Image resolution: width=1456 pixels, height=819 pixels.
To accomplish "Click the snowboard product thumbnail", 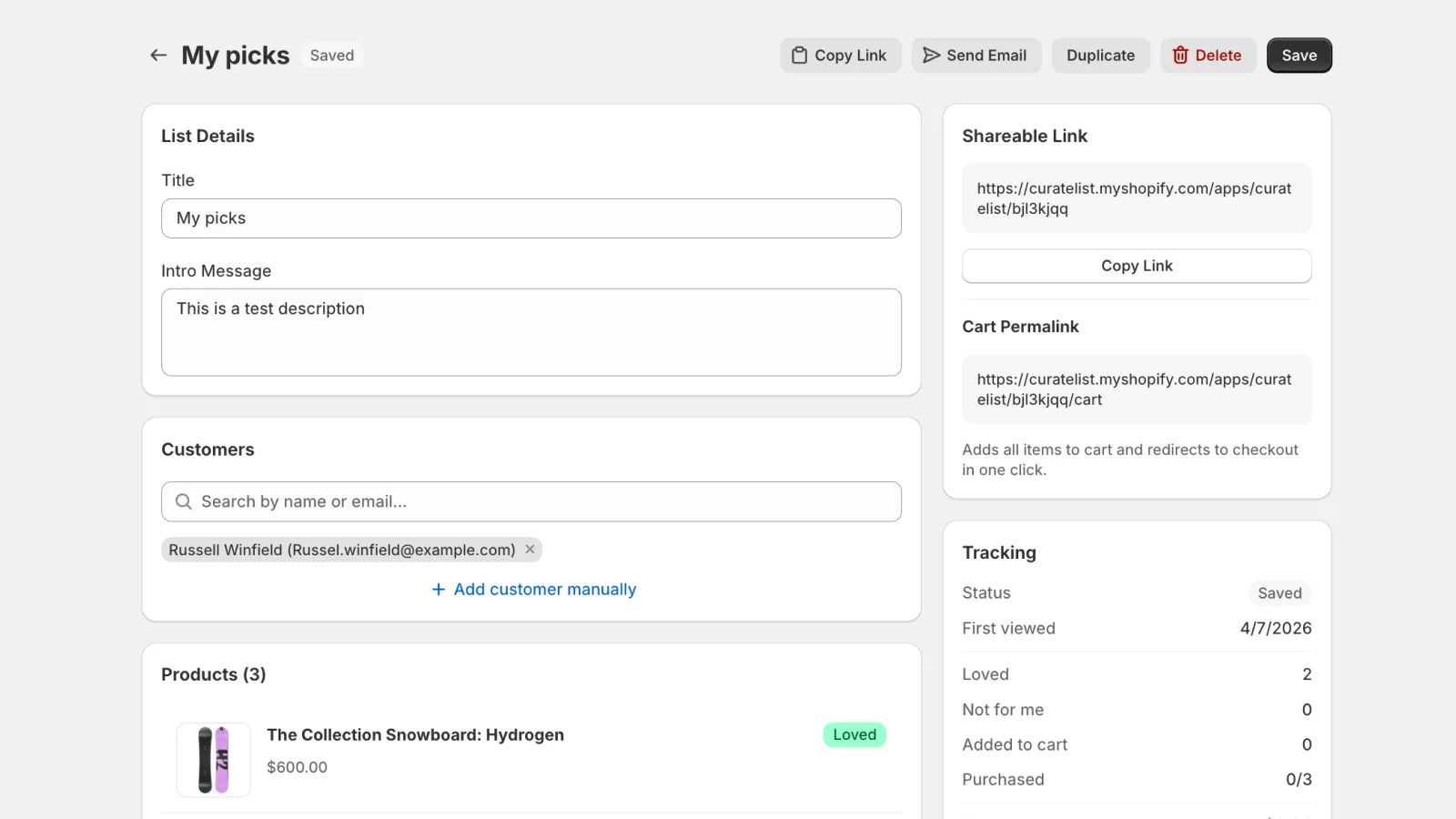I will [213, 759].
